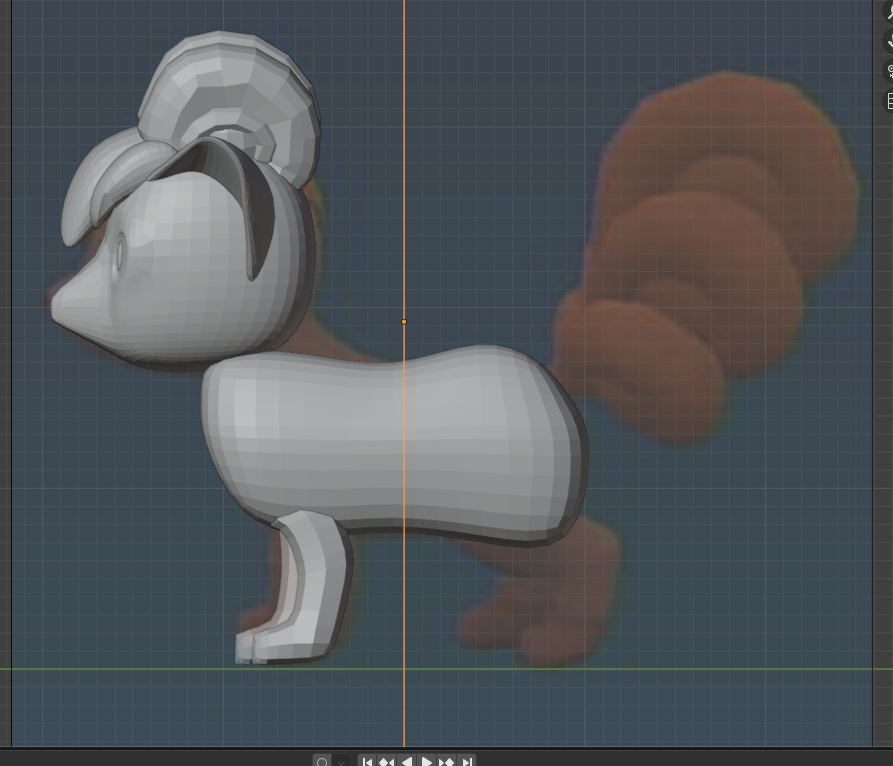The height and width of the screenshot is (766, 893).
Task: Jump to the last frame
Action: [466, 761]
